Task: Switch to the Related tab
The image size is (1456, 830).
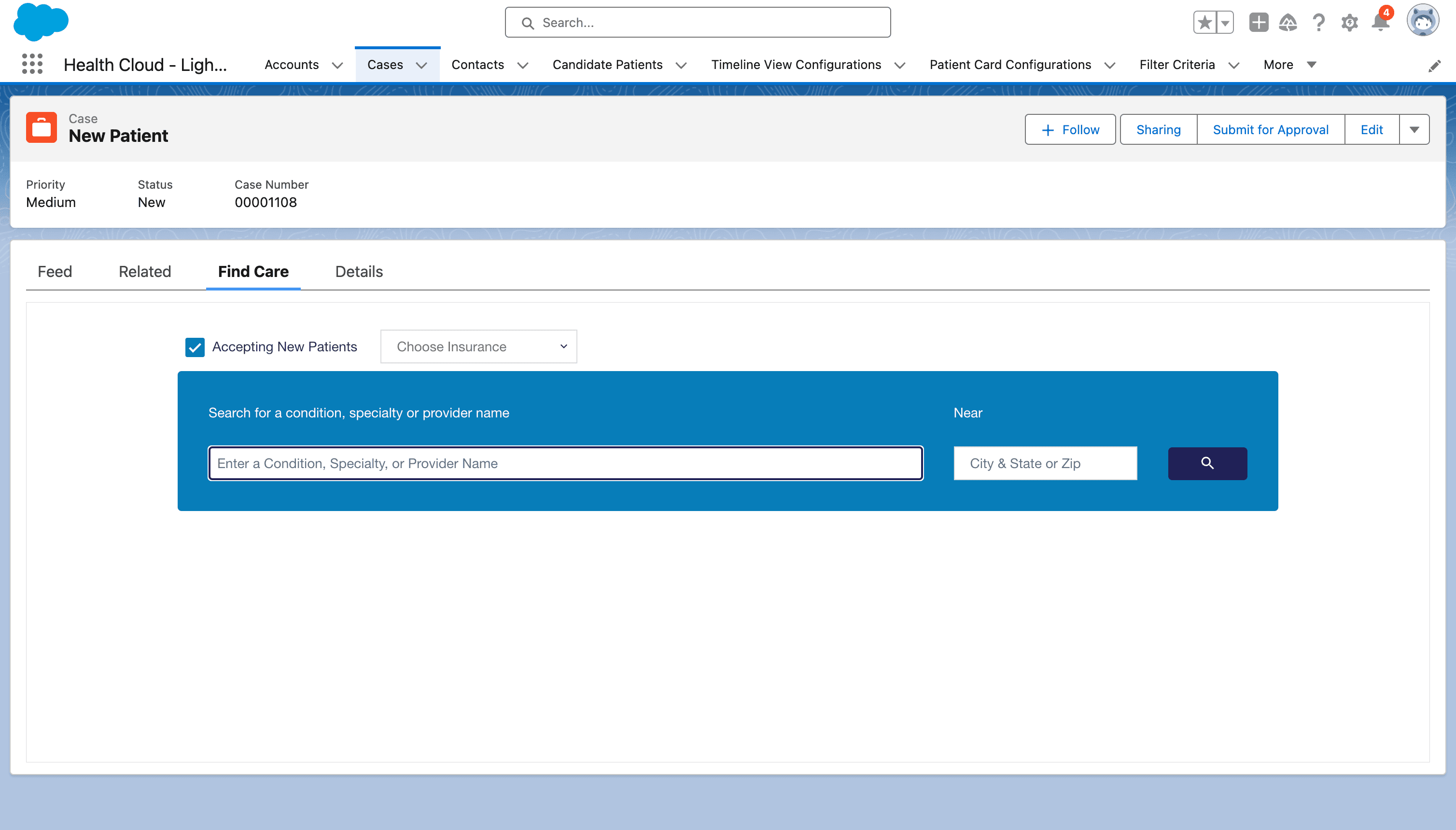Action: click(145, 271)
